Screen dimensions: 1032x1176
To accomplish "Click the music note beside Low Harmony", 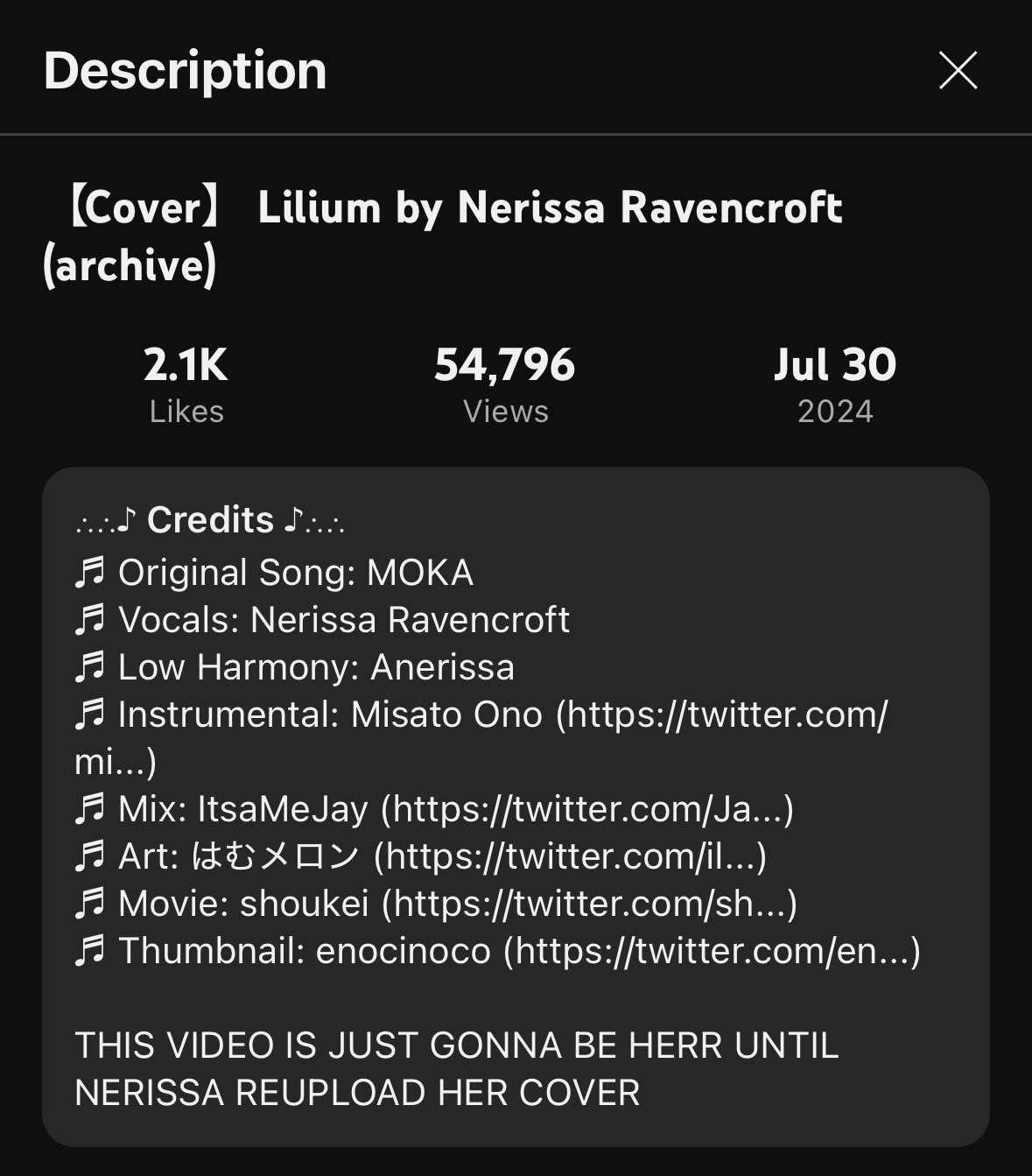I will pyautogui.click(x=89, y=667).
